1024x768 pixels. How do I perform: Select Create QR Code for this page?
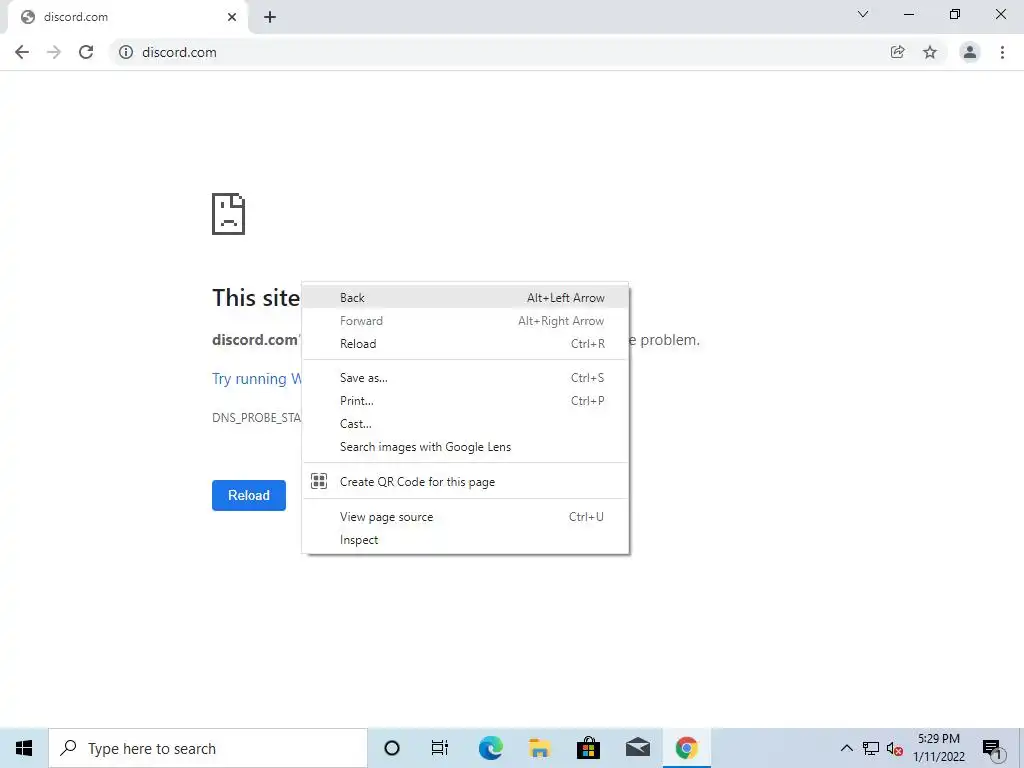pyautogui.click(x=465, y=481)
